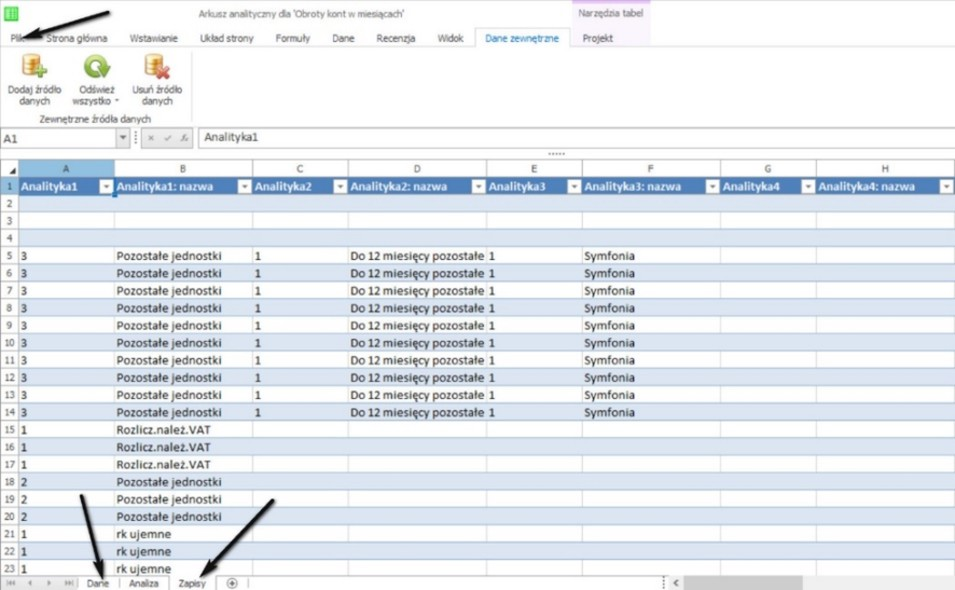Open the Odśwież wszystko dropdown arrow

click(116, 101)
